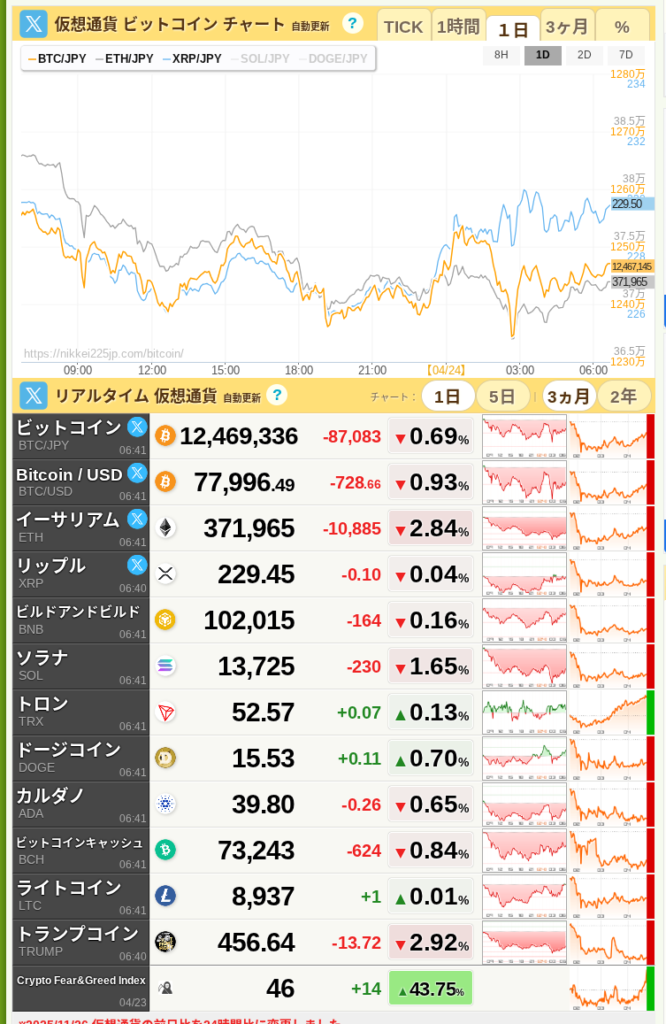Click the Solana coin icon
The height and width of the screenshot is (1024, 666).
165,666
